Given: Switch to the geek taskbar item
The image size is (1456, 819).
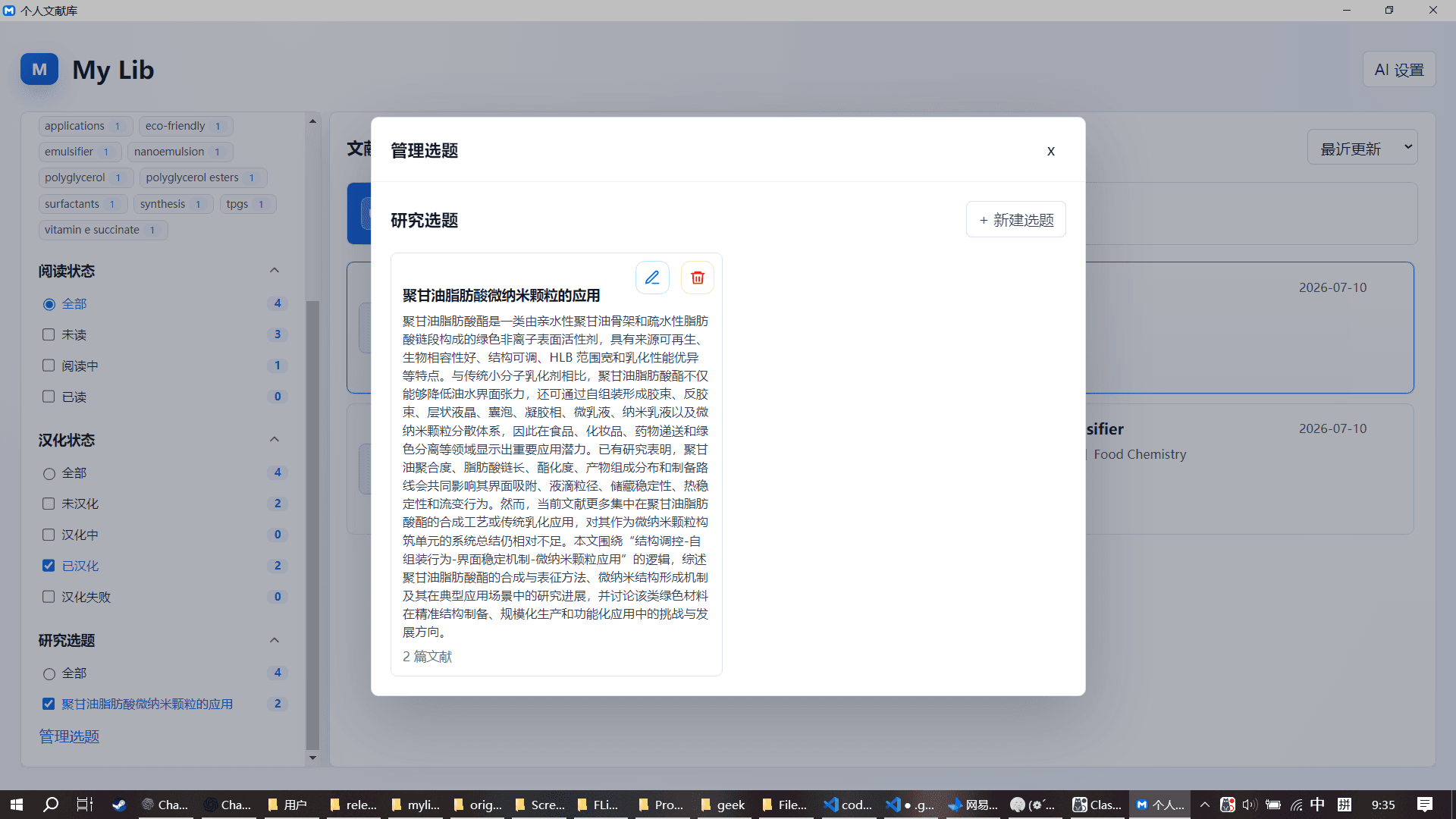Looking at the screenshot, I should 724,805.
